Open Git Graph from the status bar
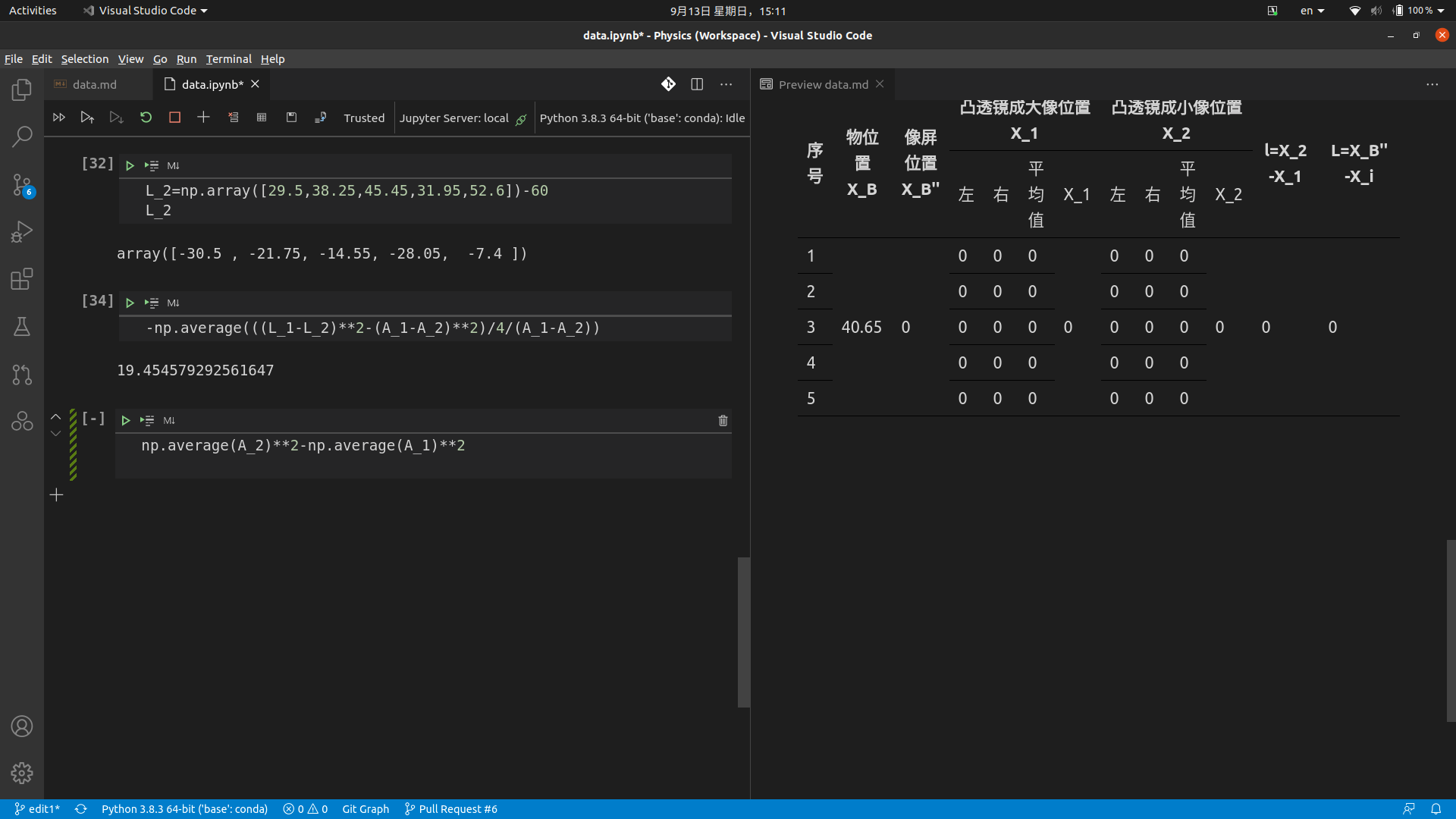1456x819 pixels. 366,809
